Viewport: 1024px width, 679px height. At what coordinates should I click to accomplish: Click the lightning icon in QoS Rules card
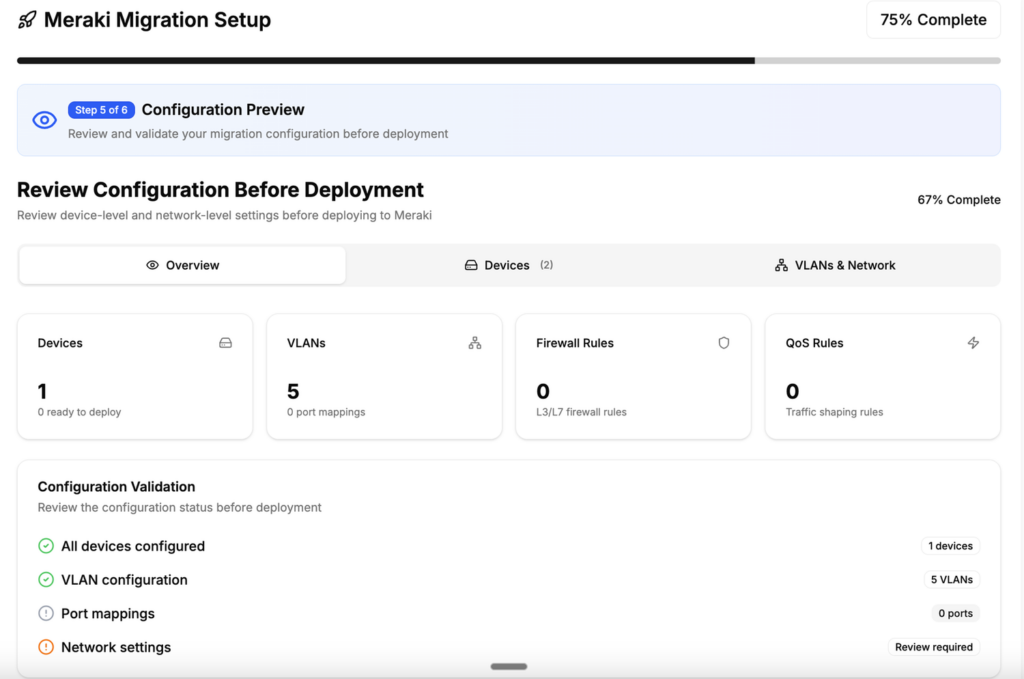pos(973,343)
